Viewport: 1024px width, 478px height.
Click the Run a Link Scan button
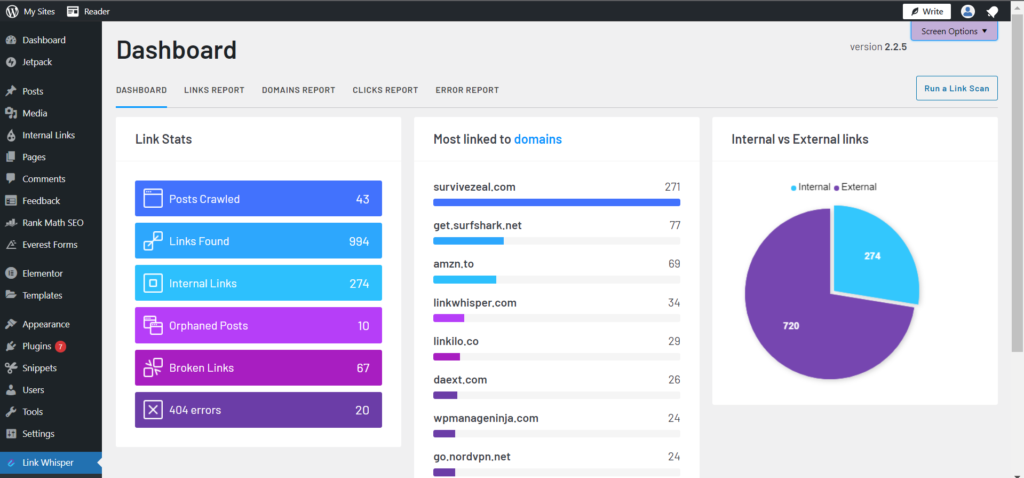957,88
